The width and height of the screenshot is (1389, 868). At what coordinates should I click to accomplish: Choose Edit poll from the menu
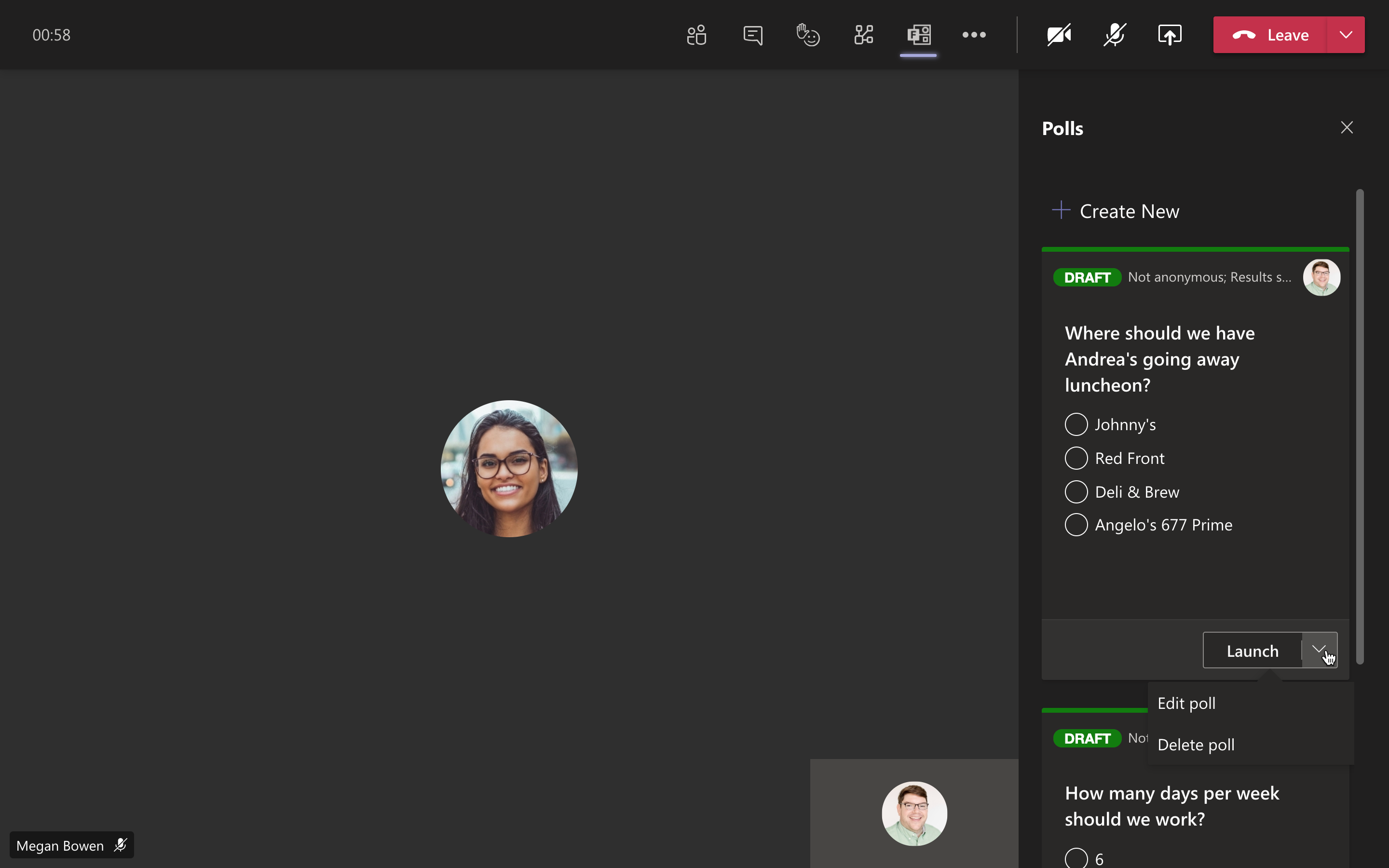pyautogui.click(x=1251, y=703)
